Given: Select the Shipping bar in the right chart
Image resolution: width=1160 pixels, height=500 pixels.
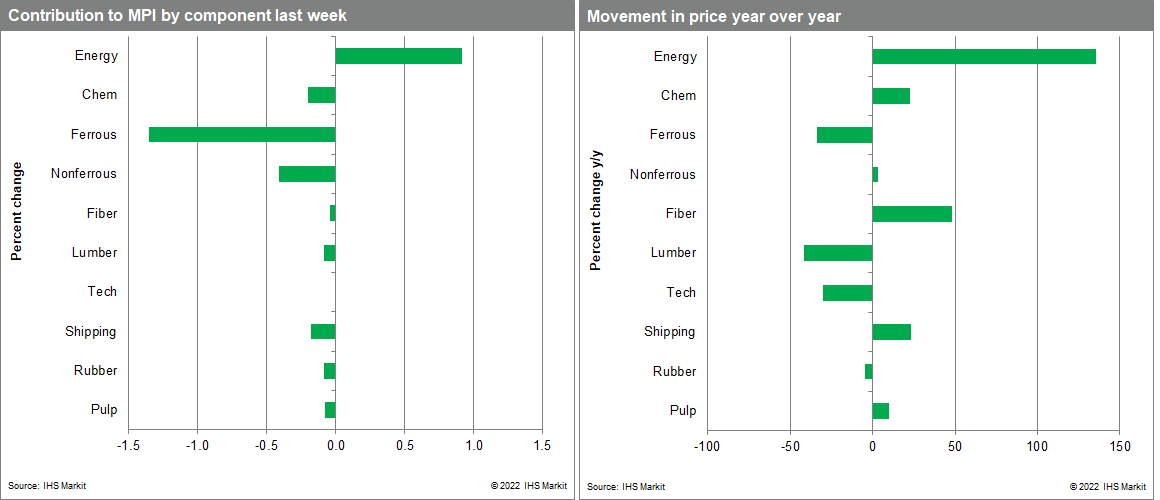Looking at the screenshot, I should [892, 332].
